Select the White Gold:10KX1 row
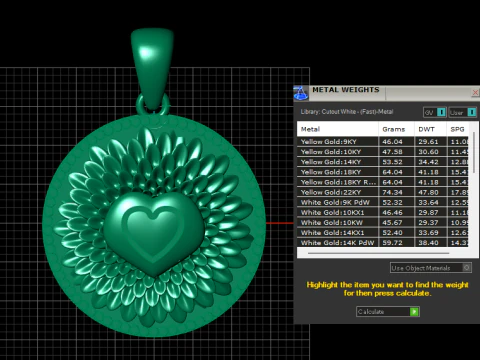 [x=382, y=212]
